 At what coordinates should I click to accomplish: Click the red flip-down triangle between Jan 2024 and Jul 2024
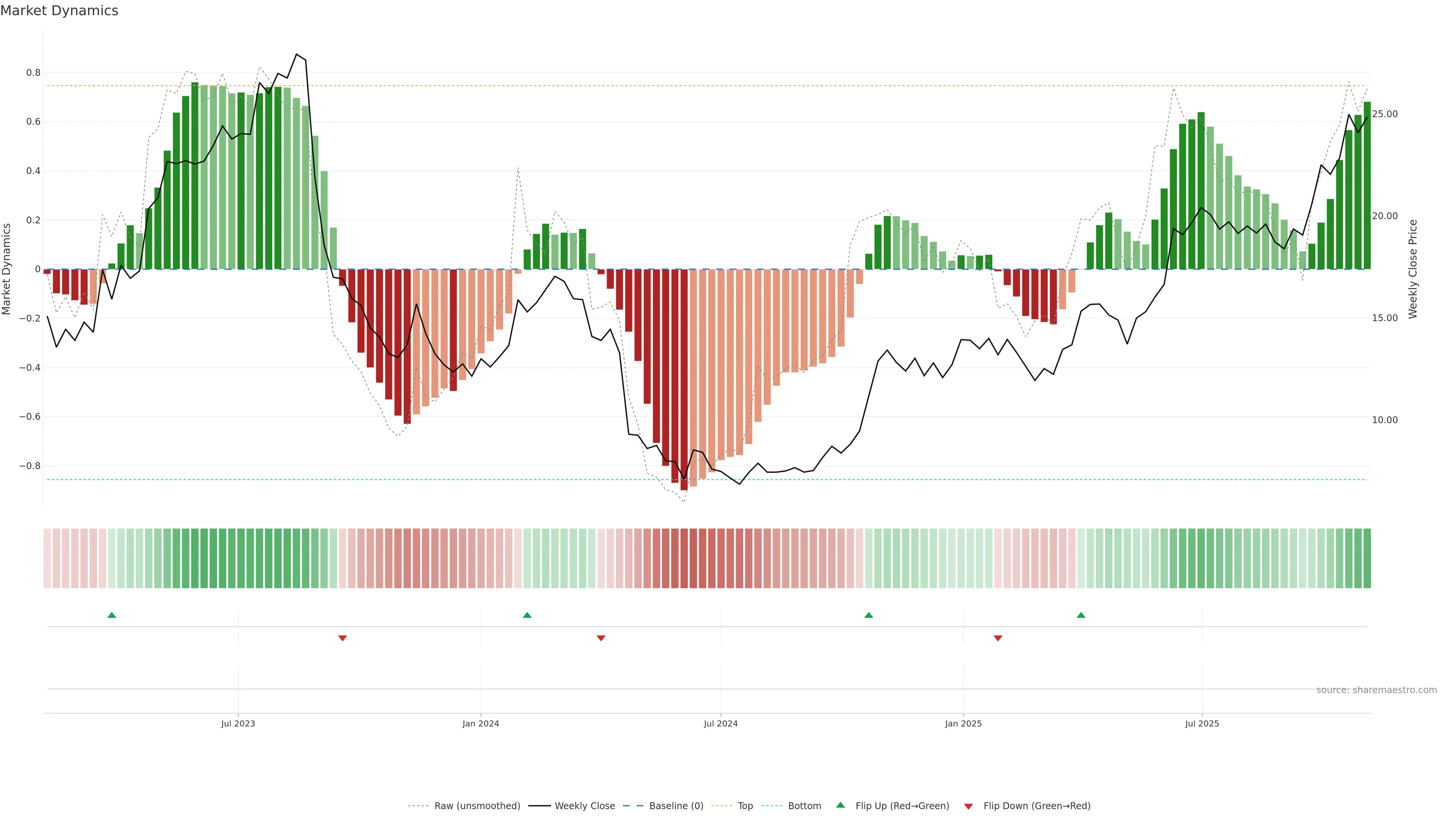[601, 638]
